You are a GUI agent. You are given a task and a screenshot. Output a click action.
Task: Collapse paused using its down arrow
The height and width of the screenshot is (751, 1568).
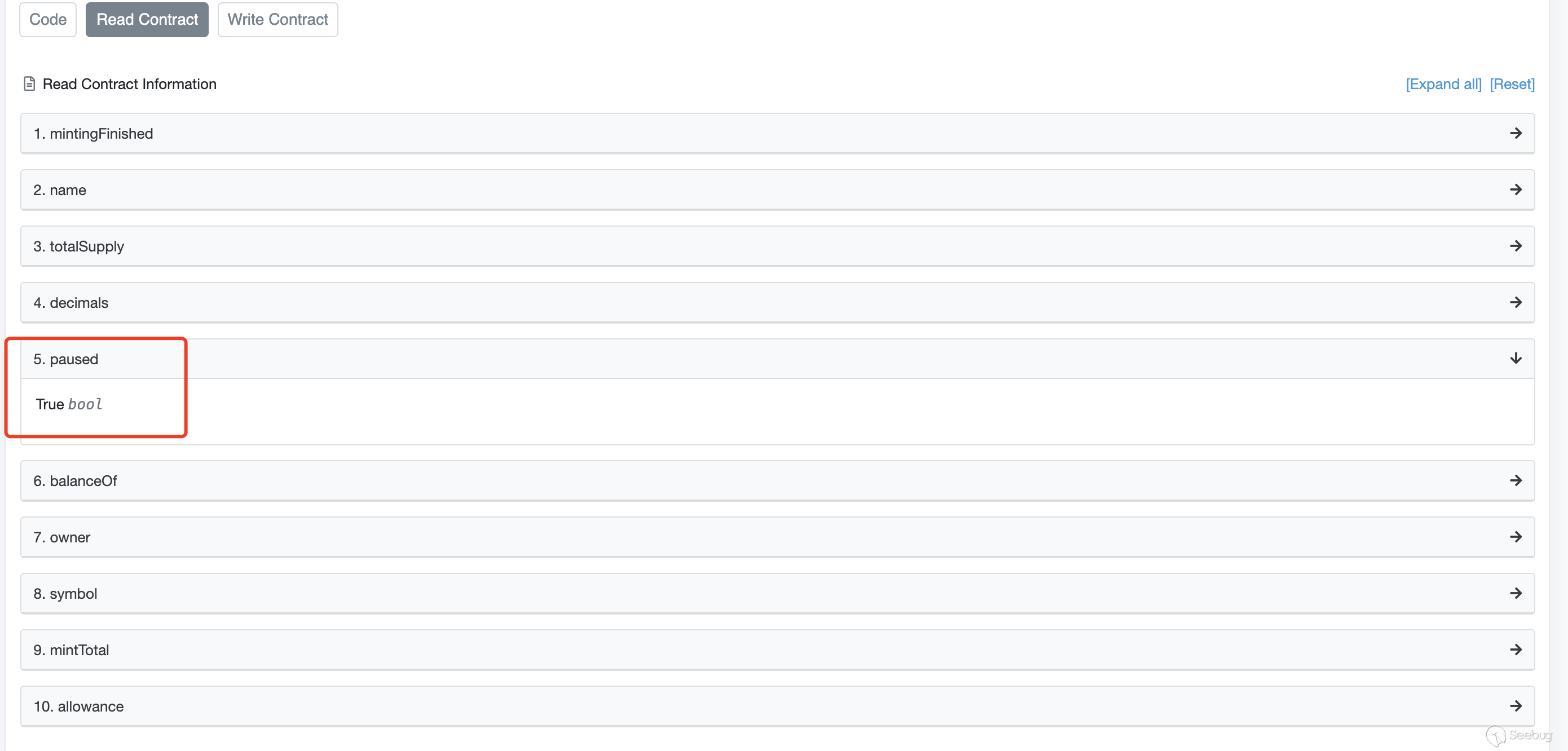tap(1515, 359)
